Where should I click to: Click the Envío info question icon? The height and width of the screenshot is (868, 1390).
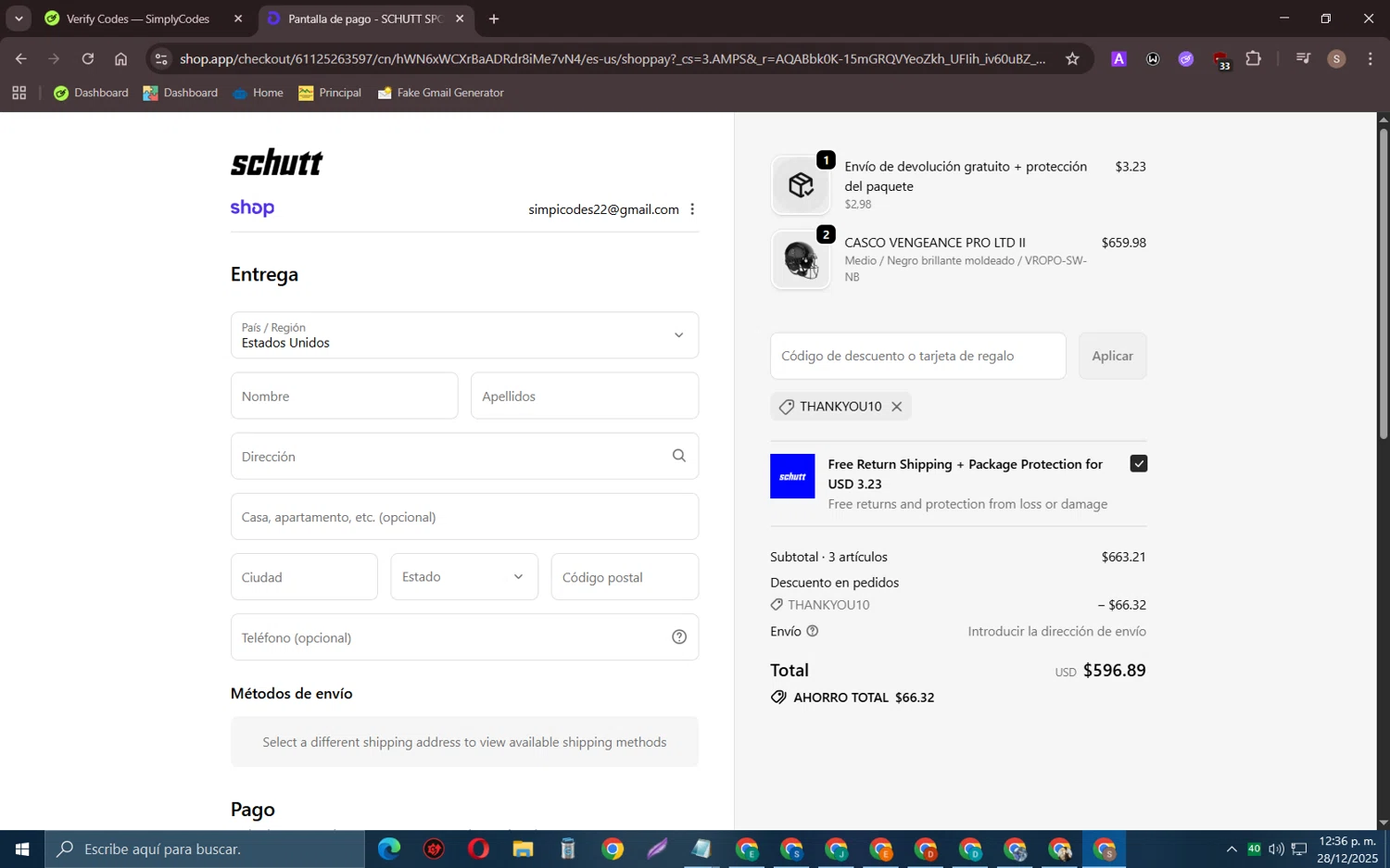tap(813, 631)
